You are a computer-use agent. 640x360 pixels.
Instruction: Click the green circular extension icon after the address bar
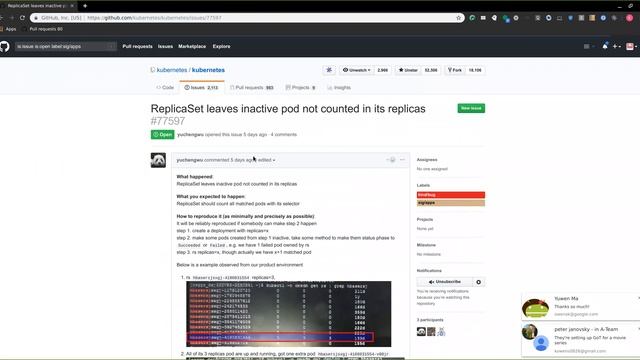coord(472,18)
